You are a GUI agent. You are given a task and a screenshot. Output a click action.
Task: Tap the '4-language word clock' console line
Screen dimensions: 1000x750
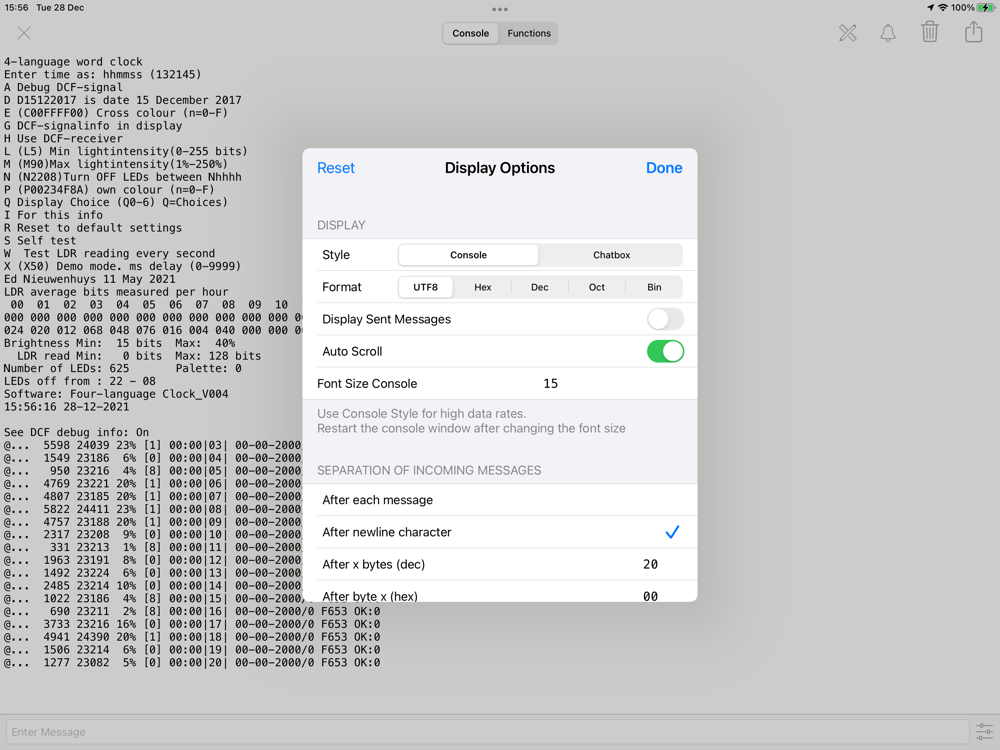(x=73, y=62)
